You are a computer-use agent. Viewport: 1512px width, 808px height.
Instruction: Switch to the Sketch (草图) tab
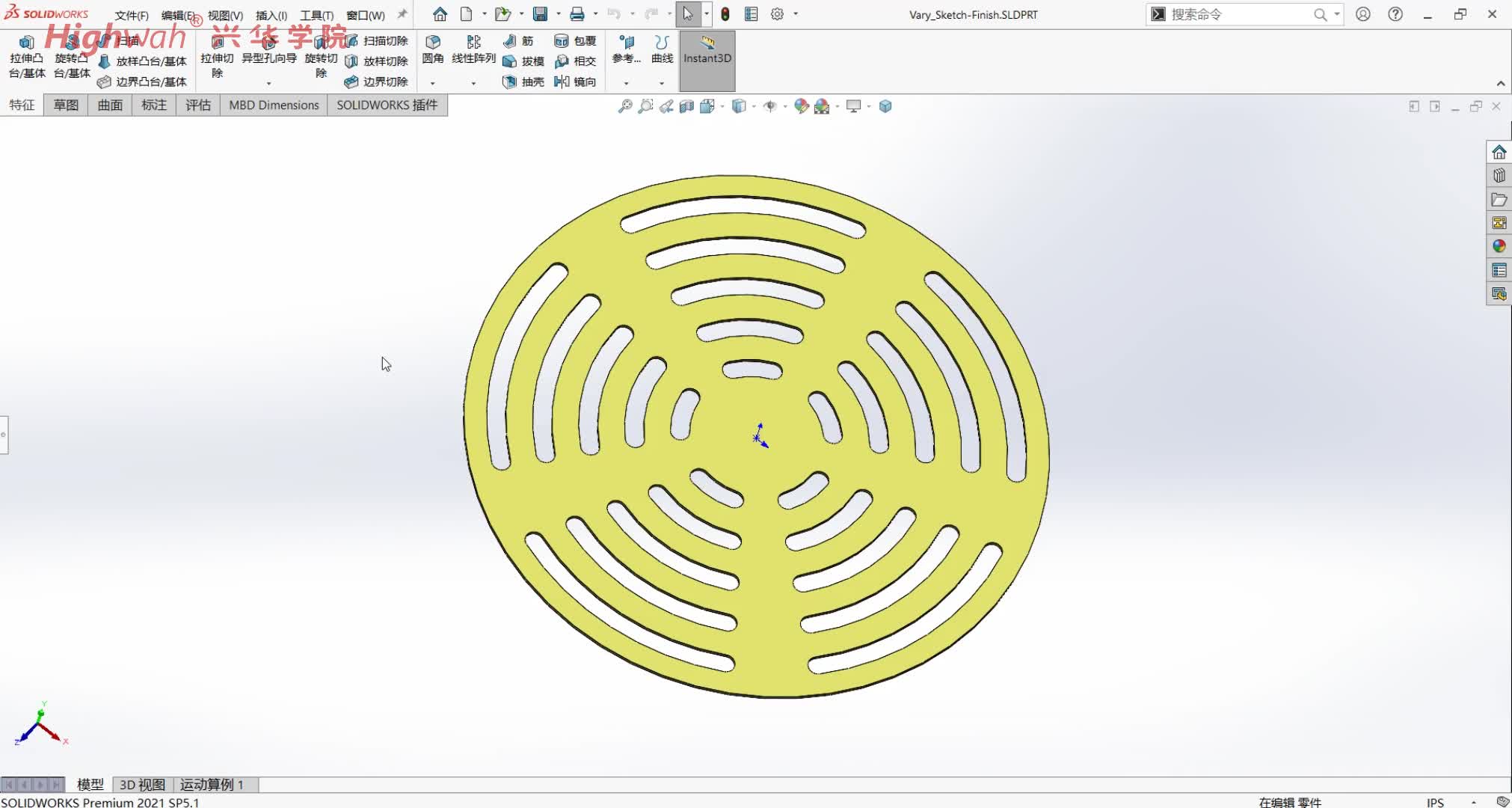click(66, 105)
